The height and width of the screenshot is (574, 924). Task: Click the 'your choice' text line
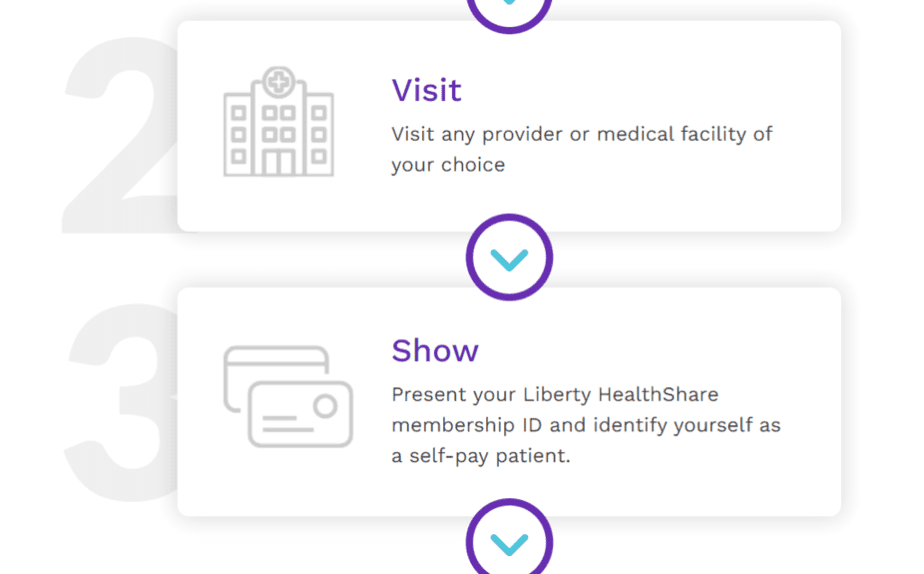[x=448, y=165]
